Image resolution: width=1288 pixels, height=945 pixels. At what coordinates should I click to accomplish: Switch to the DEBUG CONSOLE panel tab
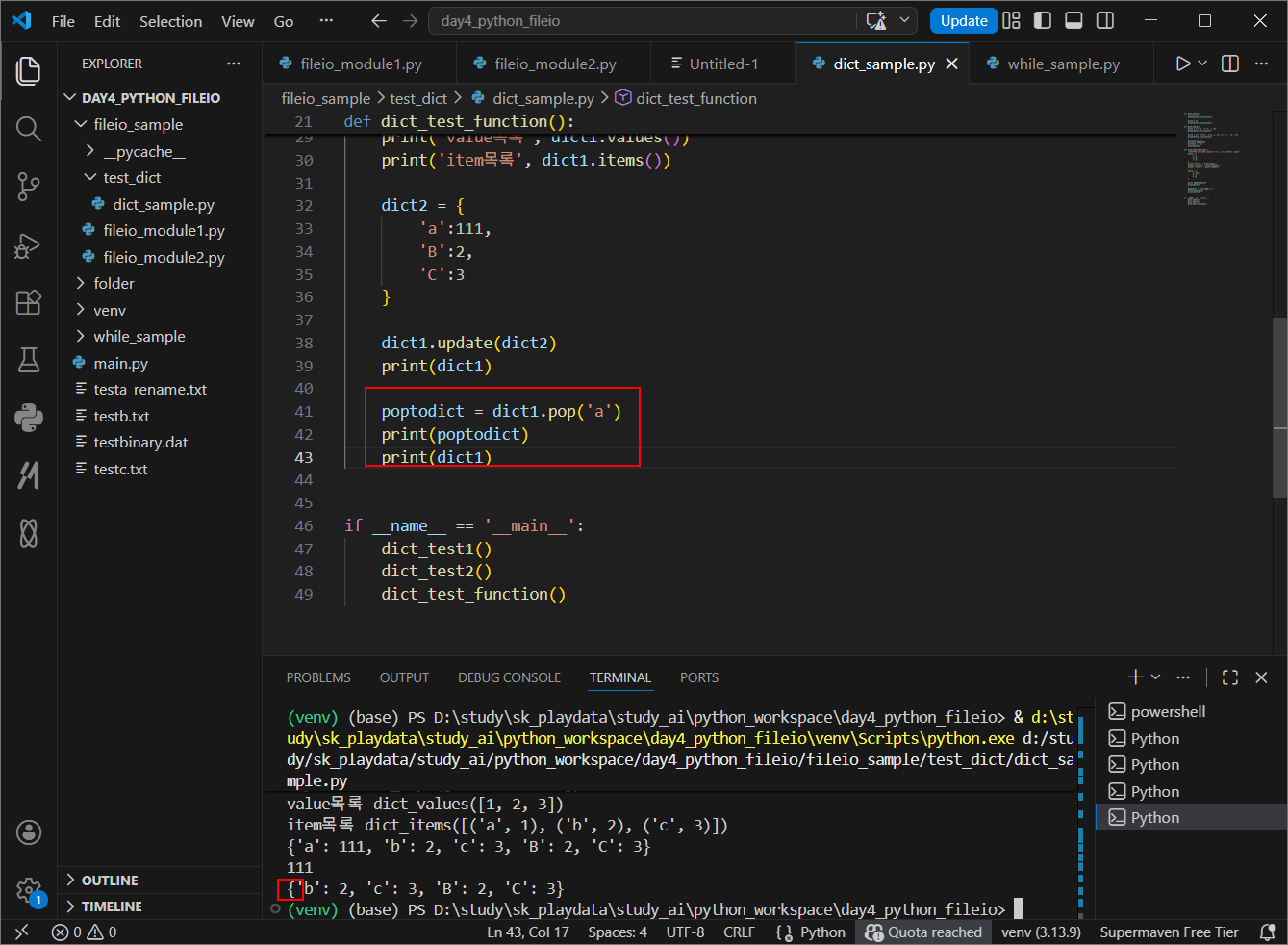509,677
